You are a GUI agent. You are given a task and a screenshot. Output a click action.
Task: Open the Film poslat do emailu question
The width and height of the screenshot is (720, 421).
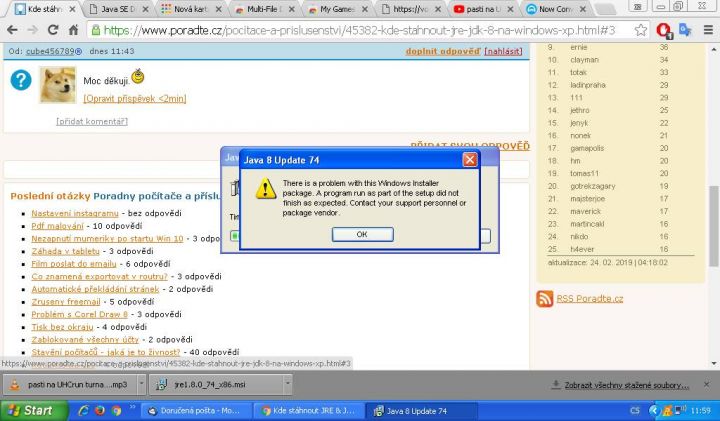click(73, 264)
